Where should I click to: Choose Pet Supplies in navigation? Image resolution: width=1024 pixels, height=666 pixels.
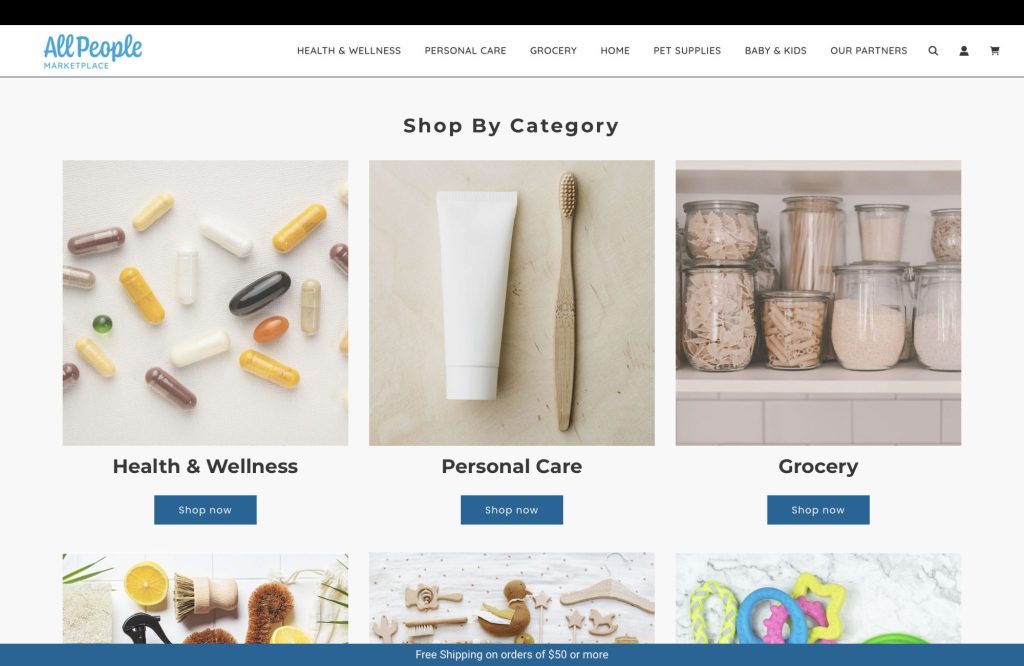(x=687, y=51)
